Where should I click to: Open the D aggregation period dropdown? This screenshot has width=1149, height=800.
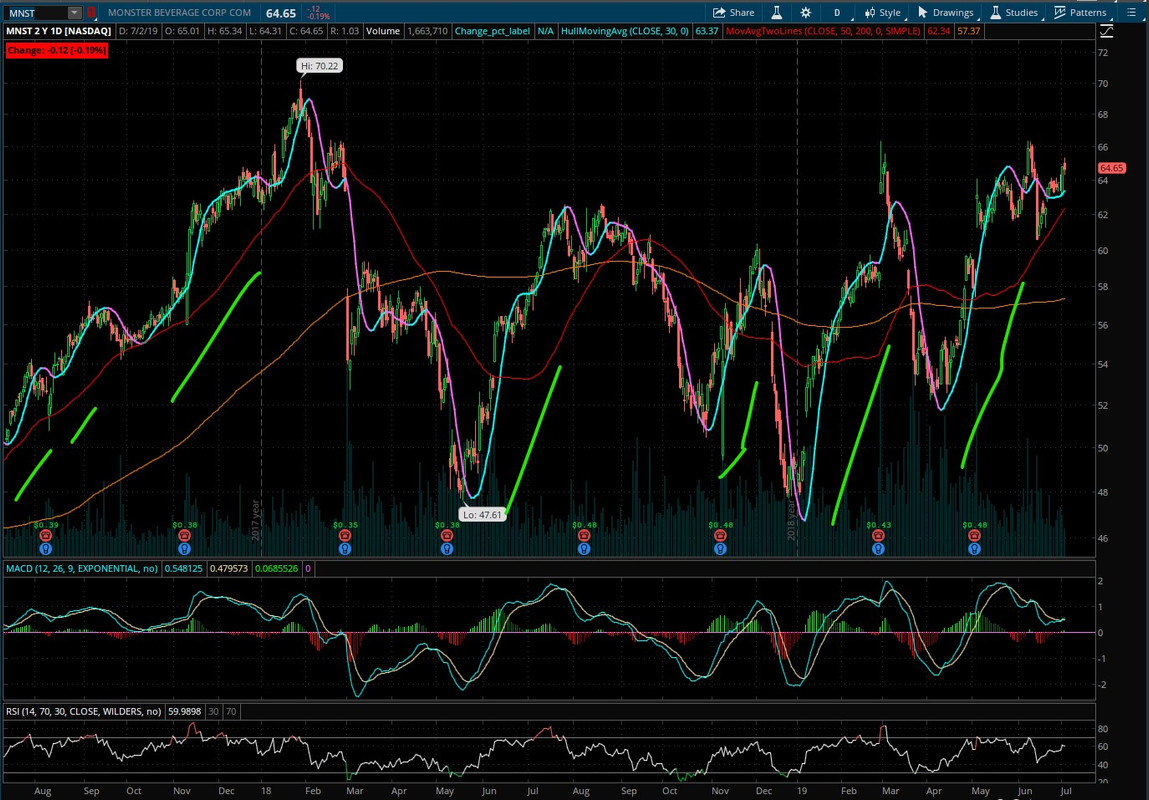(837, 12)
